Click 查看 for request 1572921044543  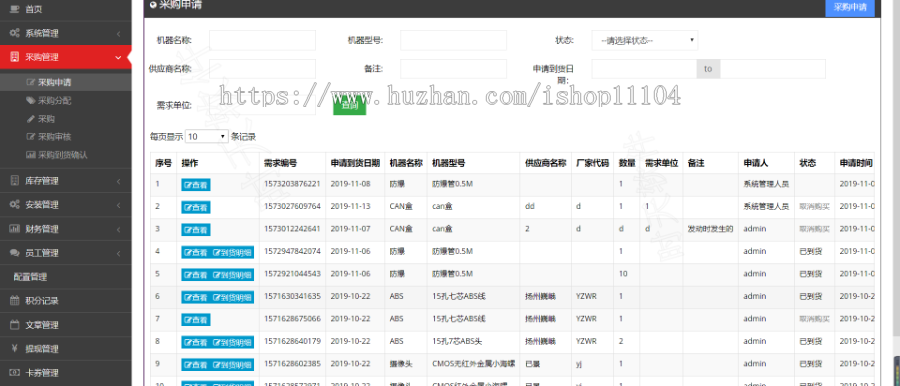196,275
